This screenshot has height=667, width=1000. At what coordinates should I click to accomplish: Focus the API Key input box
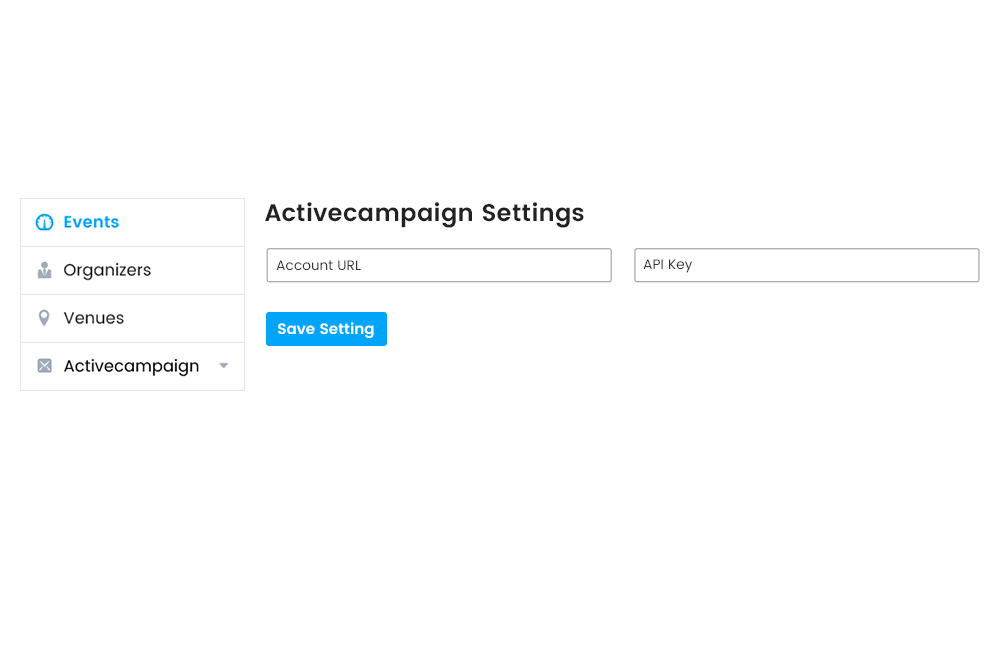[806, 265]
